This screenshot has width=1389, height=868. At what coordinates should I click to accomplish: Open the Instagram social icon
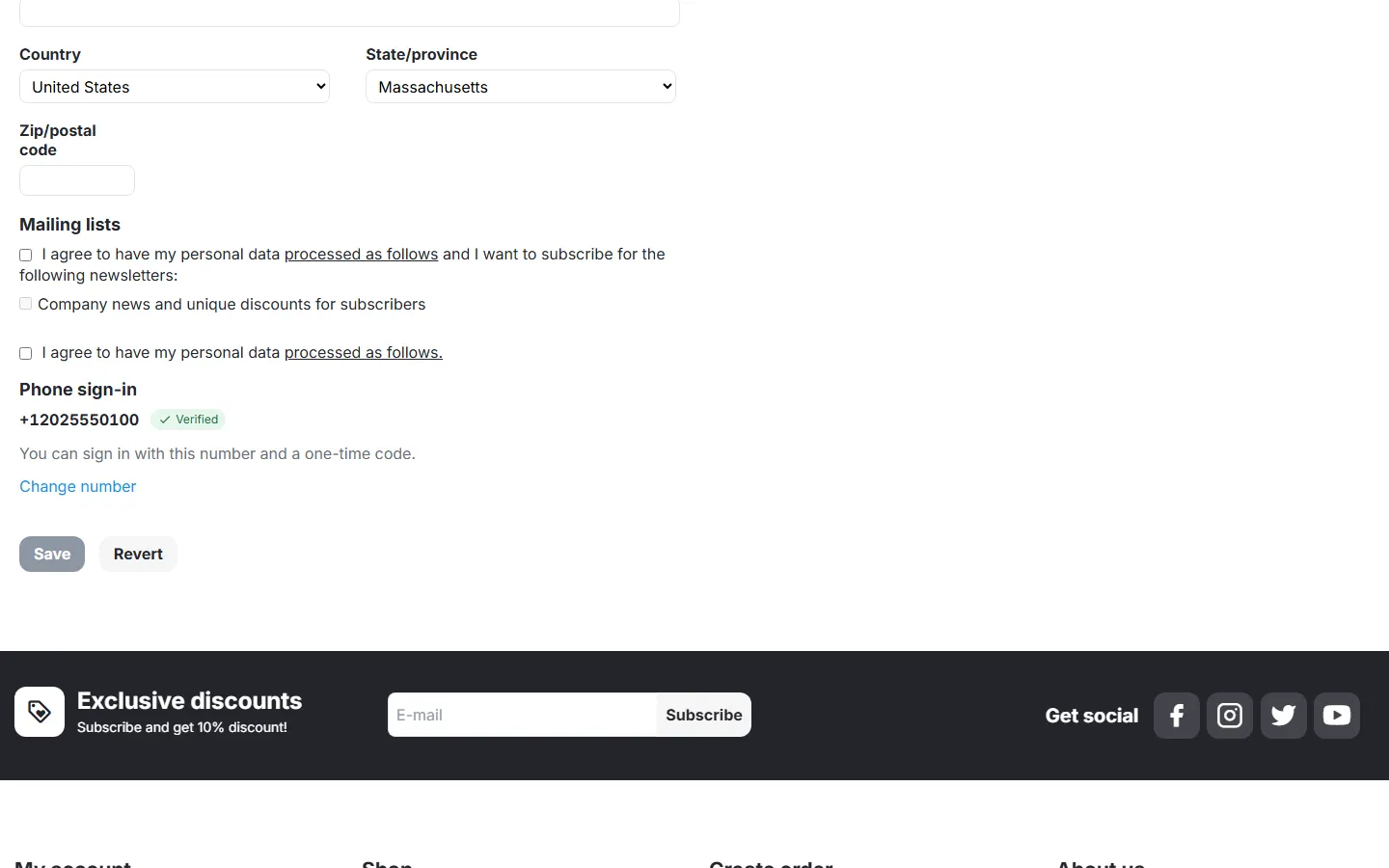click(1230, 716)
